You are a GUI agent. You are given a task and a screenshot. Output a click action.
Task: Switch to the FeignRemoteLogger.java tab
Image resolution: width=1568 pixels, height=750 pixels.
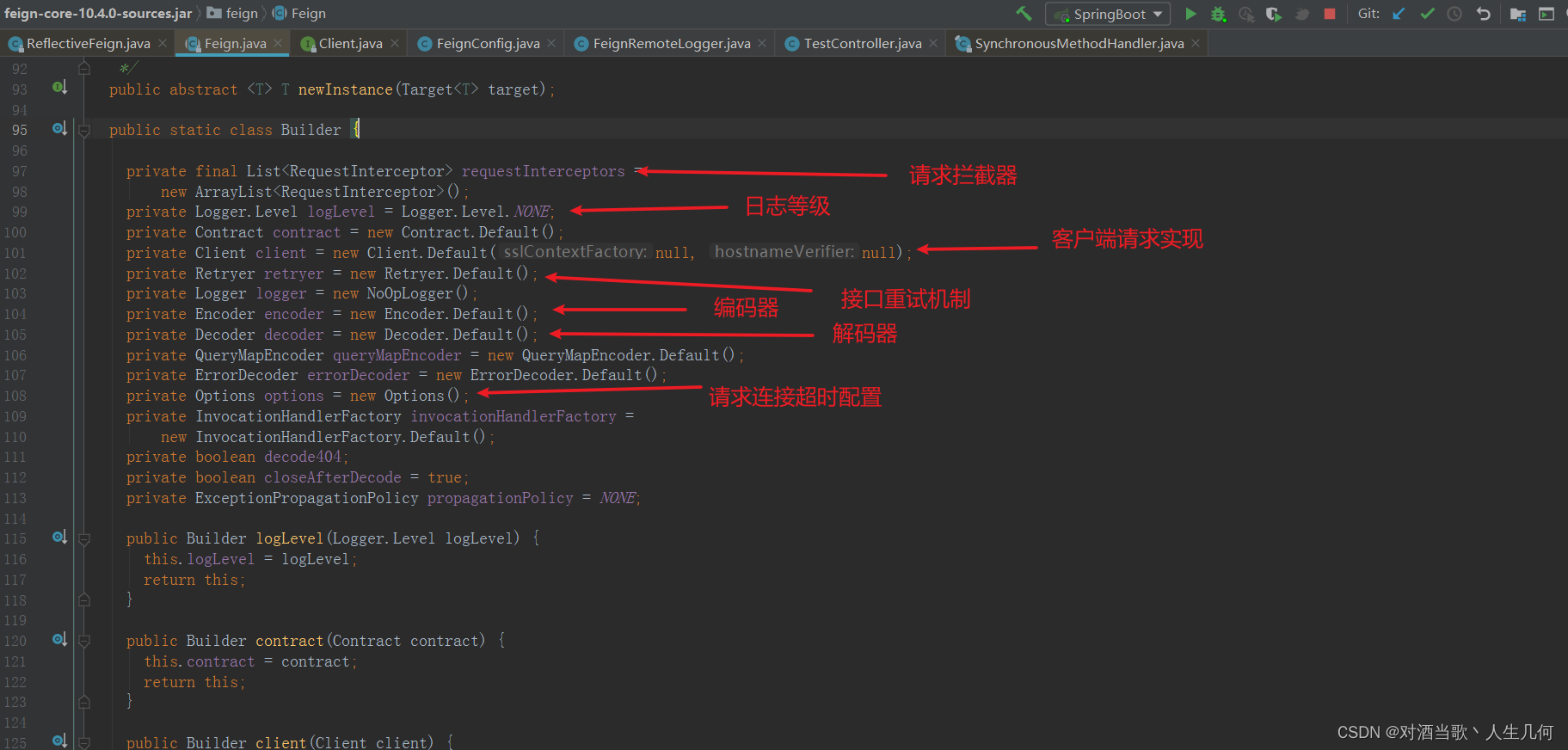pos(672,43)
